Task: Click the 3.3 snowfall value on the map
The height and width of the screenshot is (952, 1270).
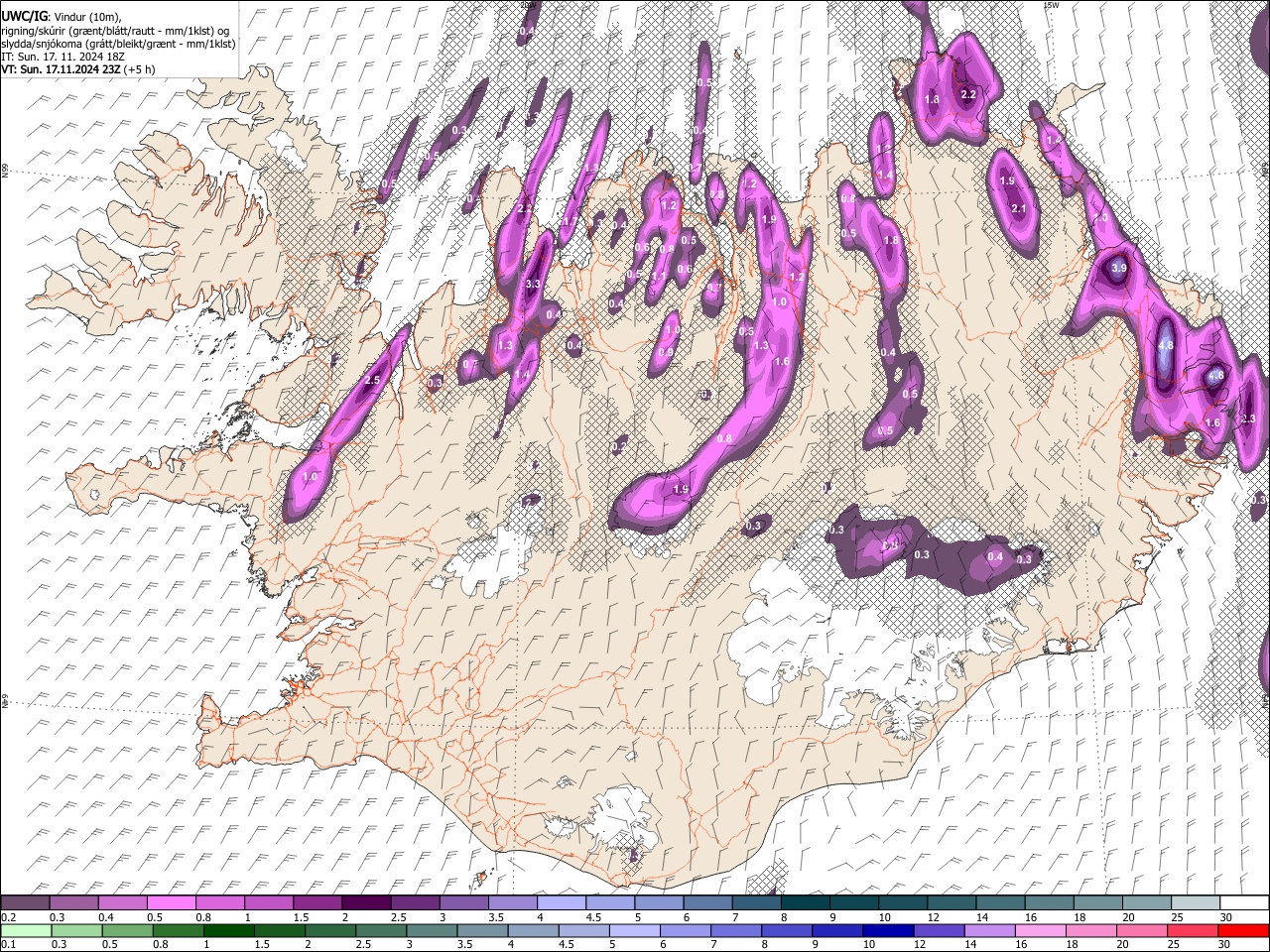Action: pyautogui.click(x=532, y=284)
